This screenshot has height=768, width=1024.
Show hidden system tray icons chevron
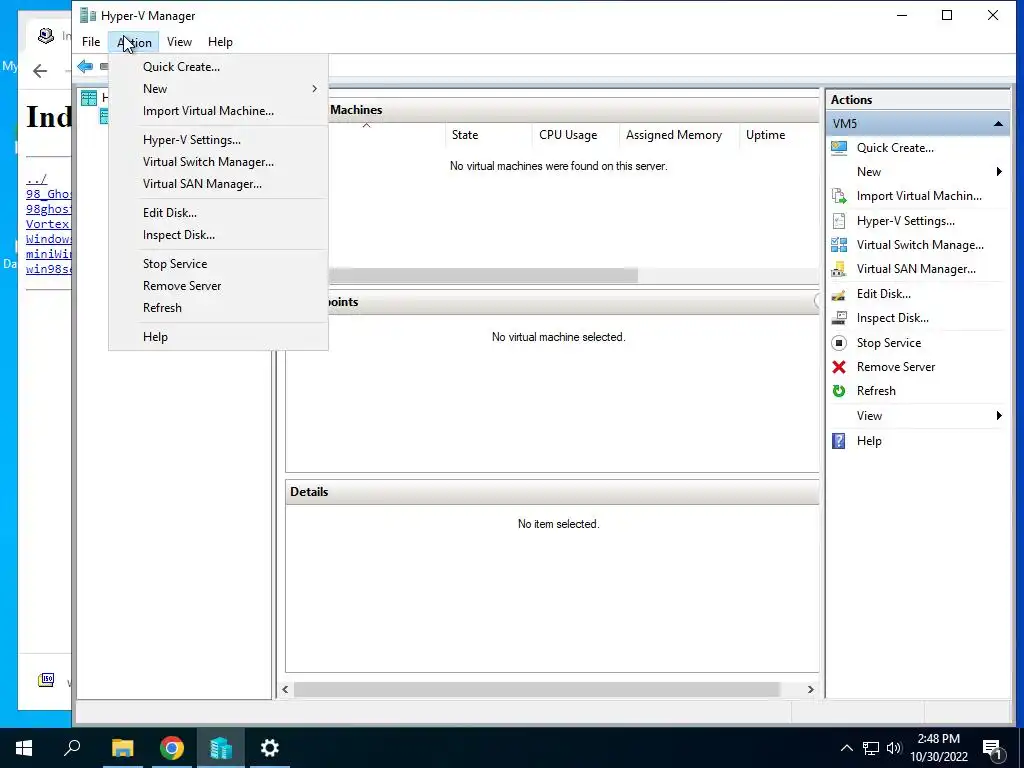pyautogui.click(x=846, y=748)
